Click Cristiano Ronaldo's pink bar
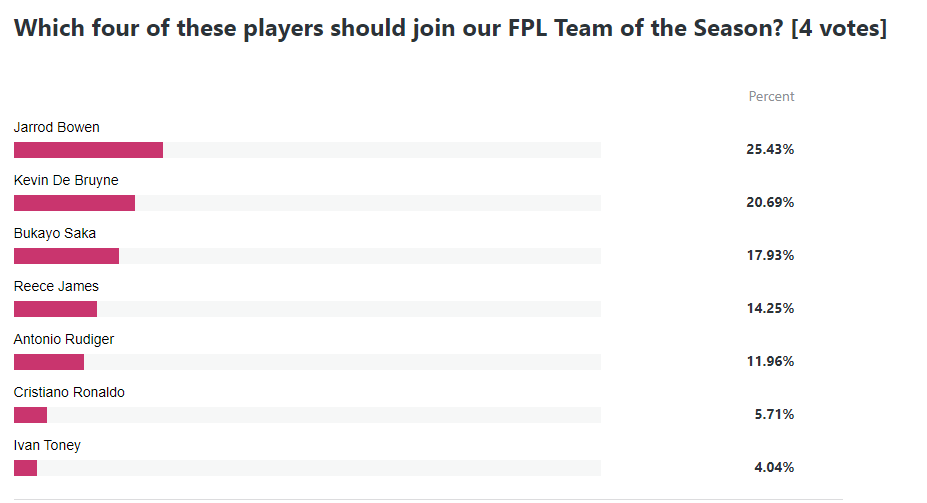This screenshot has height=503, width=927. [30, 415]
